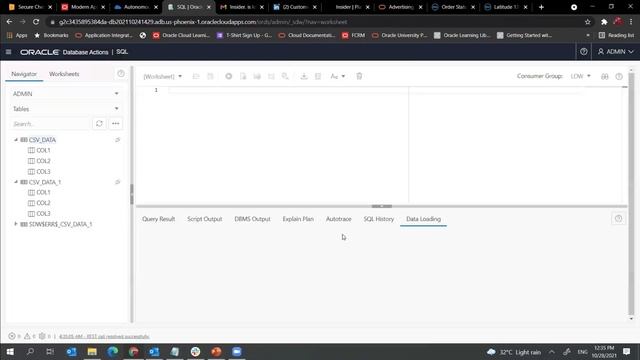Refresh the navigator object list
This screenshot has height=360, width=640.
tap(99, 124)
